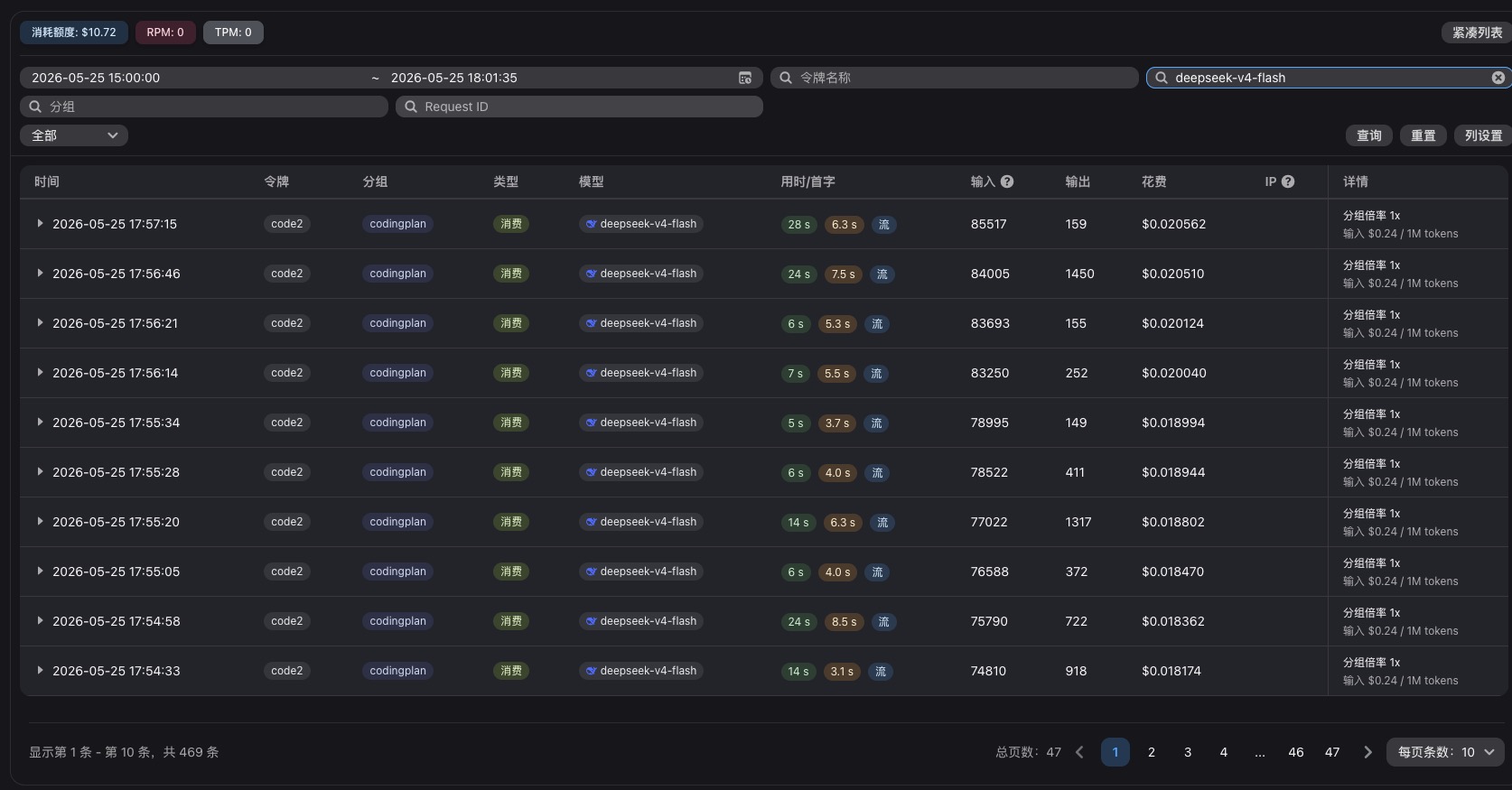Image resolution: width=1512 pixels, height=790 pixels.
Task: Click the end time 2026-05-25 18:01:35 field
Action: coord(454,78)
